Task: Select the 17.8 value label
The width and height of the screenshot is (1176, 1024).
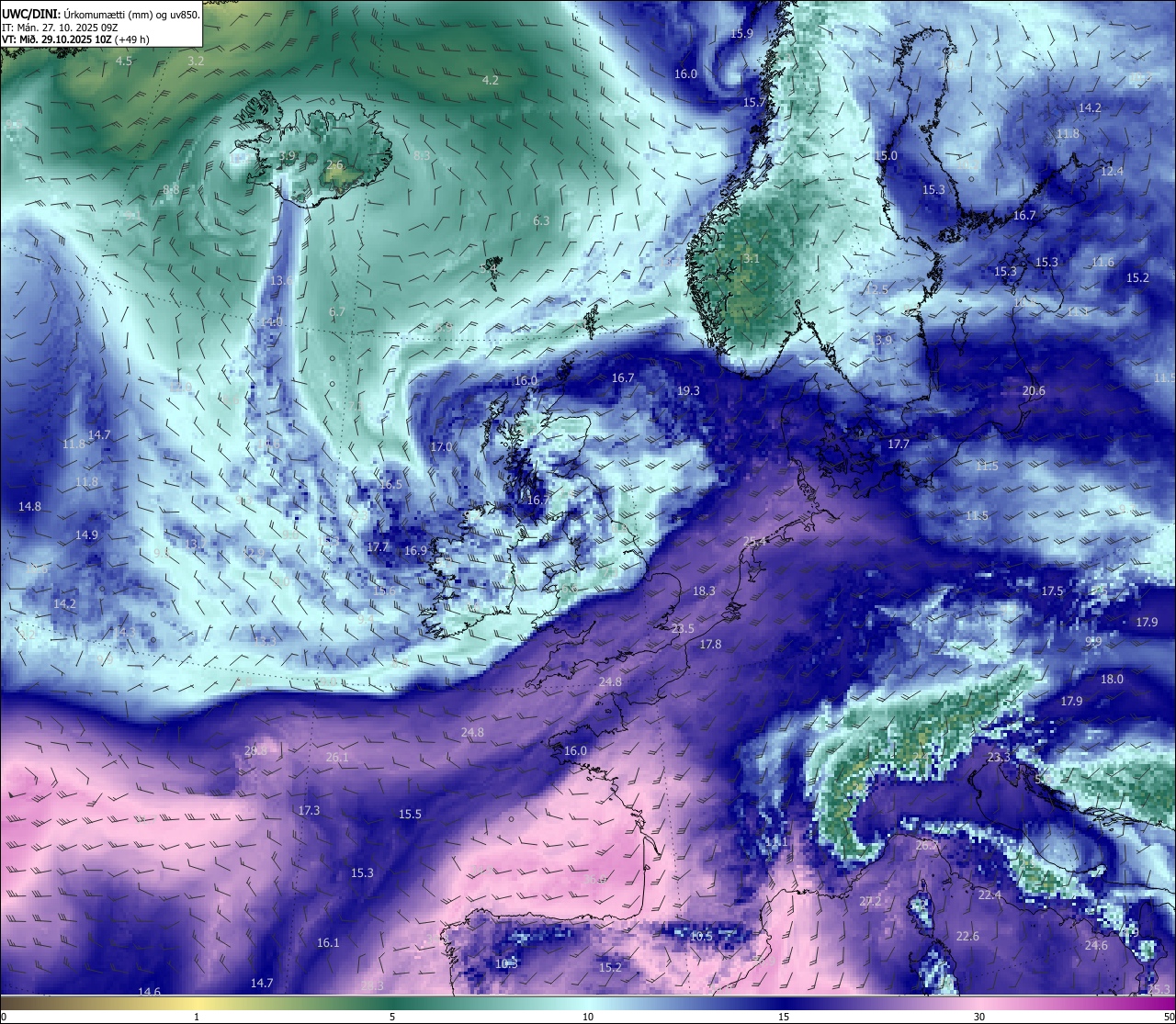Action: (x=710, y=645)
